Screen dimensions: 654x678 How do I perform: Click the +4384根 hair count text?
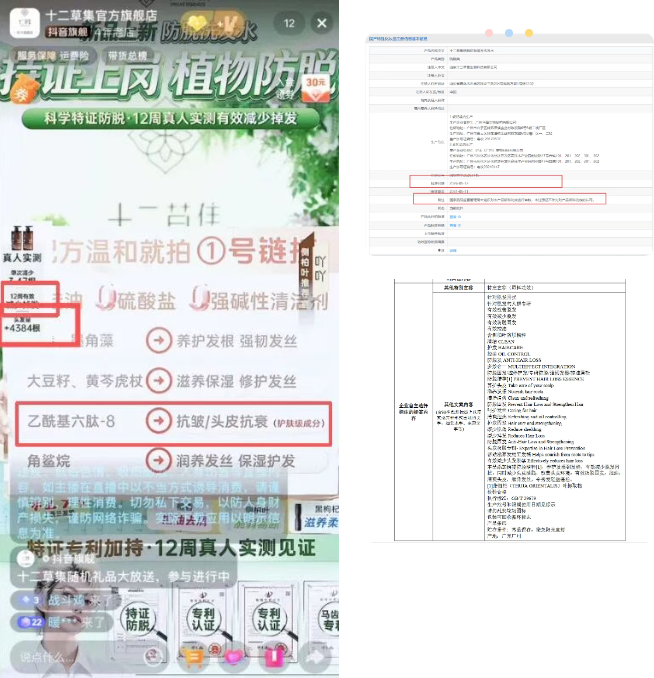pos(22,328)
